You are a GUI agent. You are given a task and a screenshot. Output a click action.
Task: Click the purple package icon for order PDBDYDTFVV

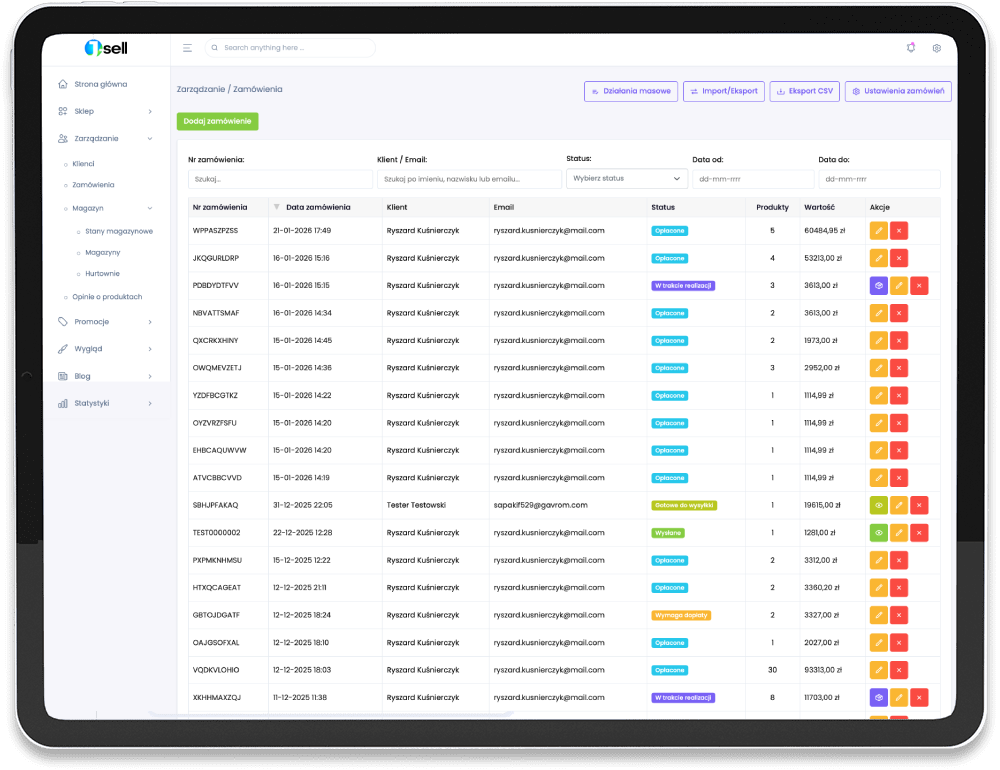point(879,286)
